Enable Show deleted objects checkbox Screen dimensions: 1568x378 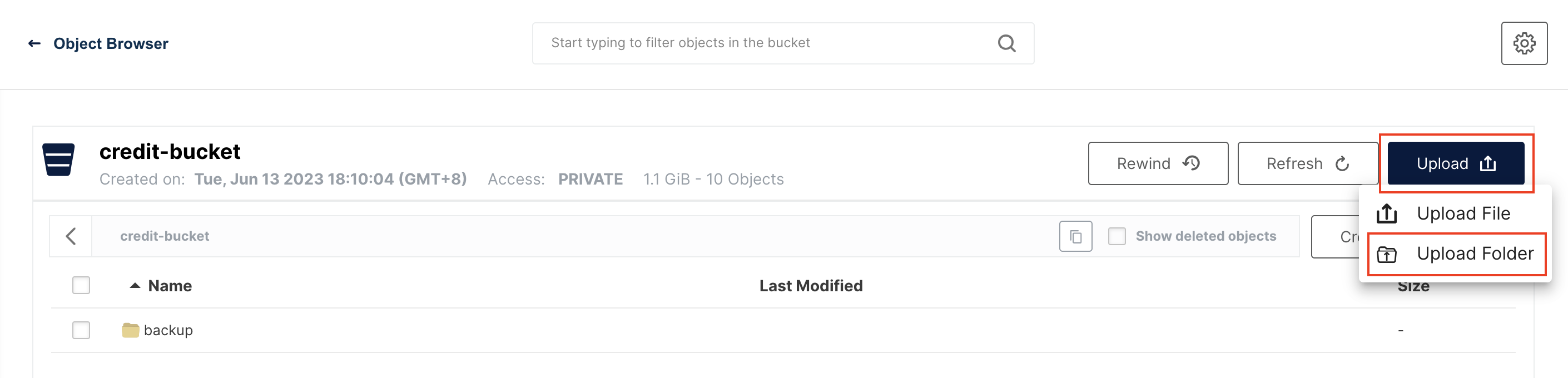[x=1117, y=236]
